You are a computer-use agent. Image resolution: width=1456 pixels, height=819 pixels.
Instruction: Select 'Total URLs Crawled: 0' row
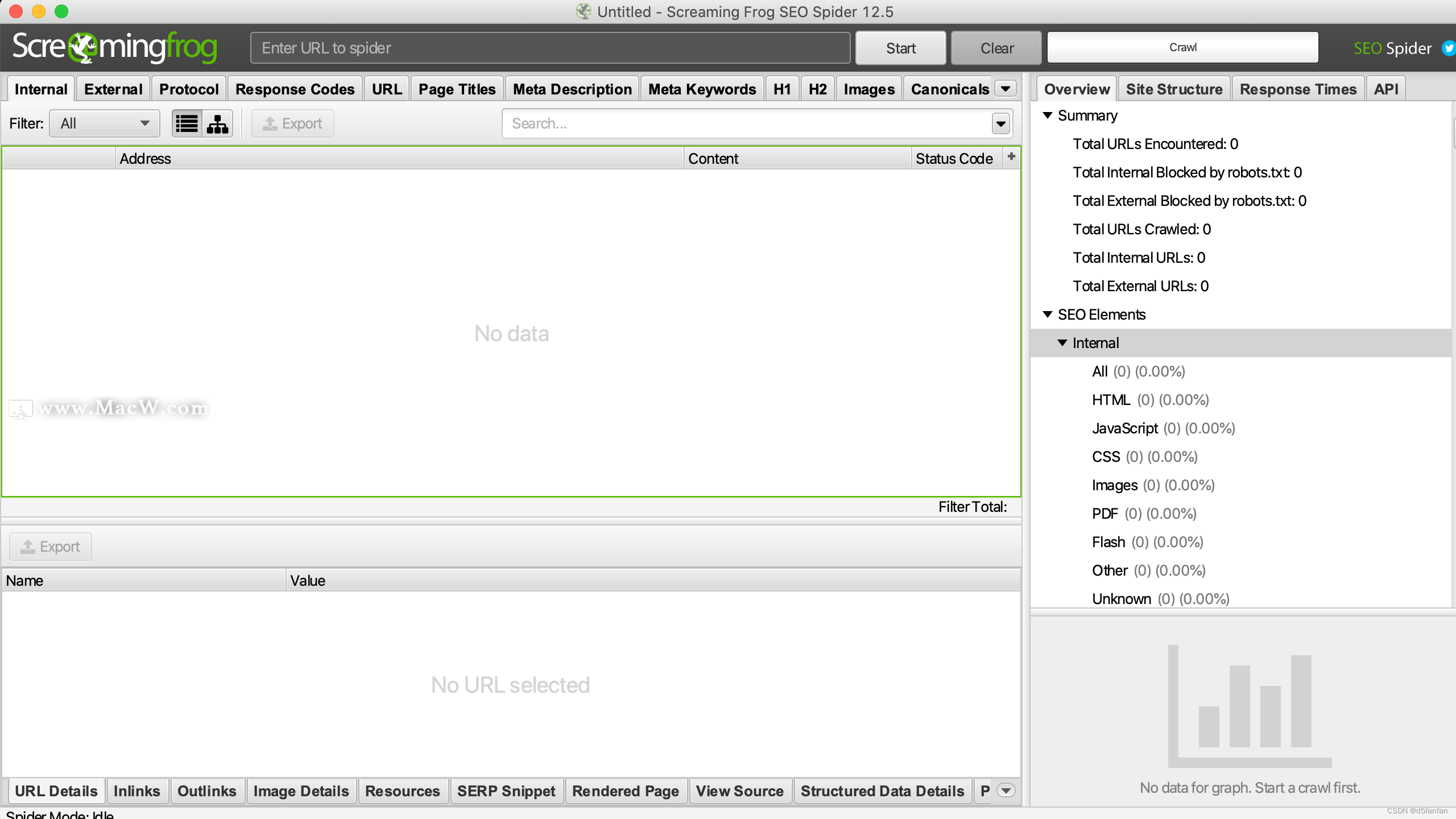click(x=1242, y=229)
